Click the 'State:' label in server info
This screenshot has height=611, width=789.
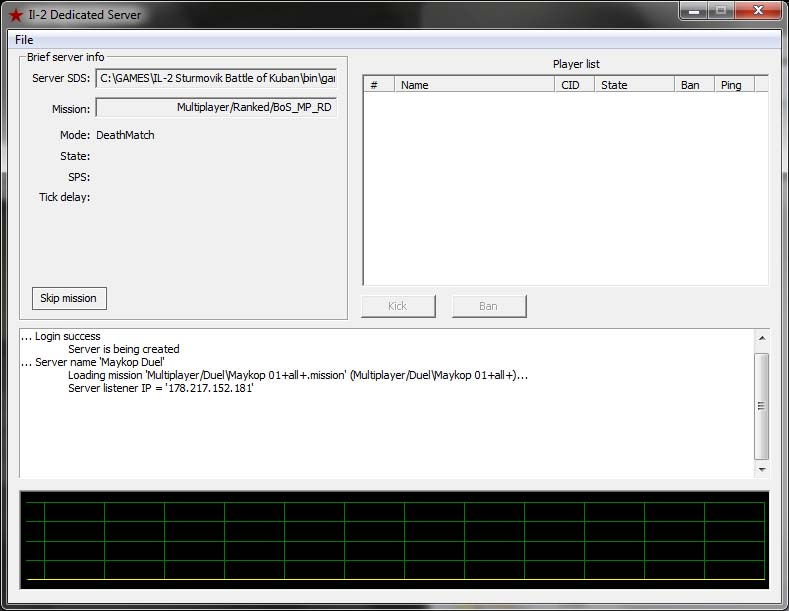[x=75, y=157]
